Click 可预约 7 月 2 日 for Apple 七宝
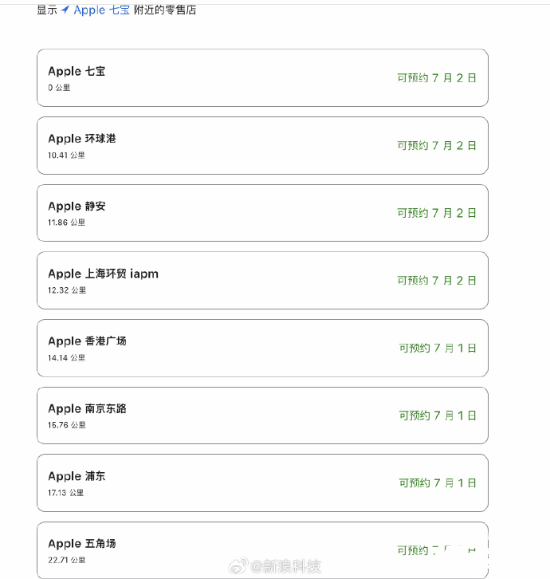The image size is (550, 579). tap(437, 78)
